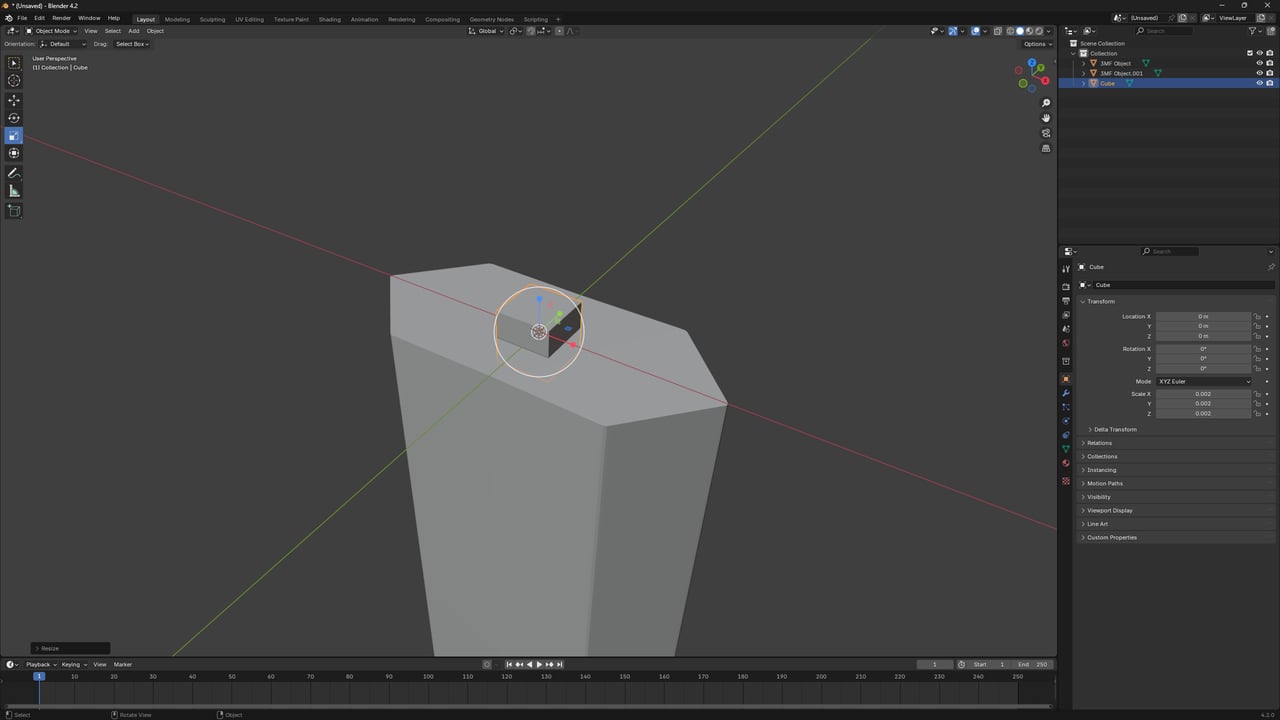Select the Move tool
Viewport: 1280px width, 720px height.
click(x=14, y=100)
